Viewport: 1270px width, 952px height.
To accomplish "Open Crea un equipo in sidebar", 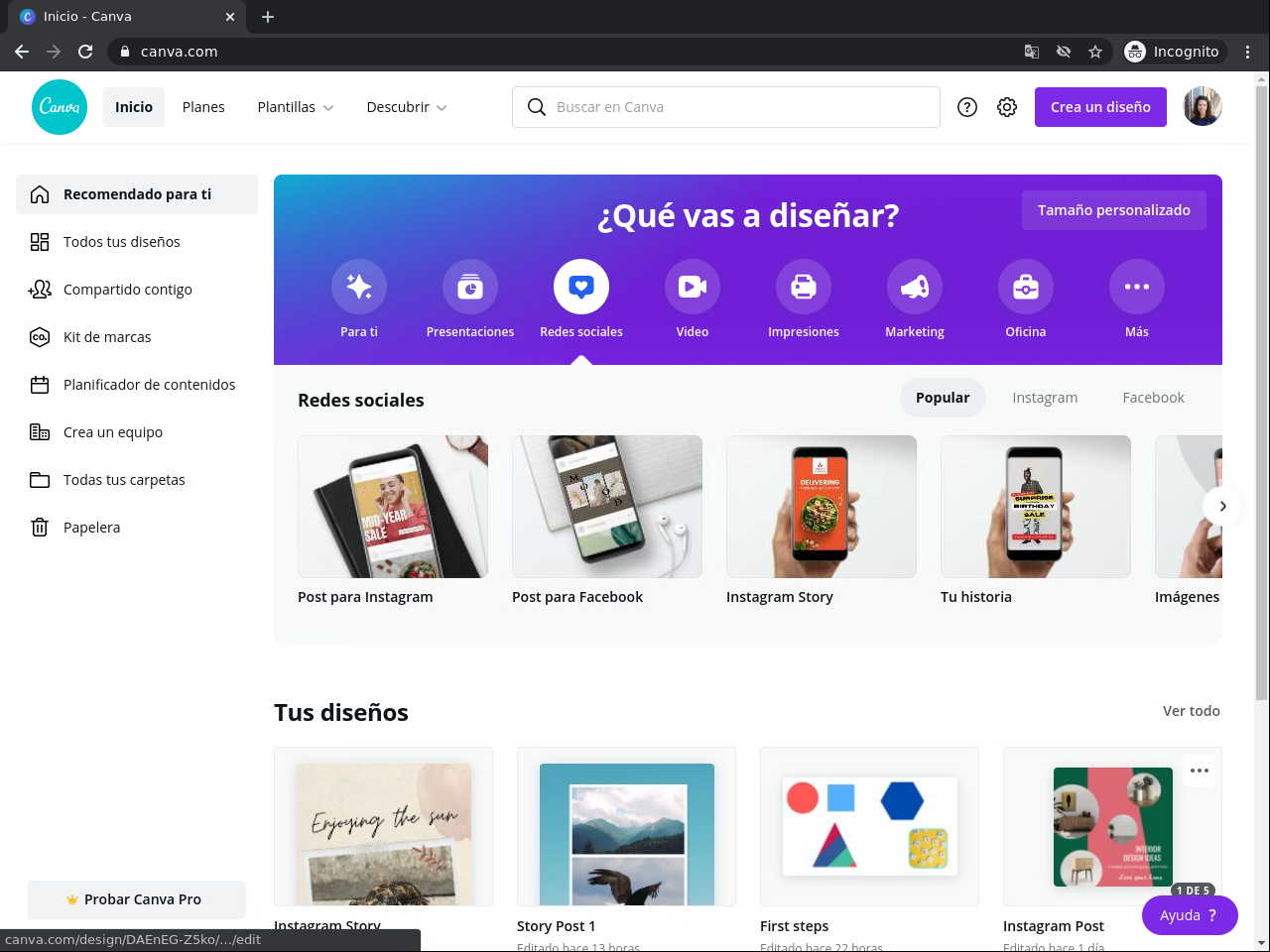I will click(137, 432).
